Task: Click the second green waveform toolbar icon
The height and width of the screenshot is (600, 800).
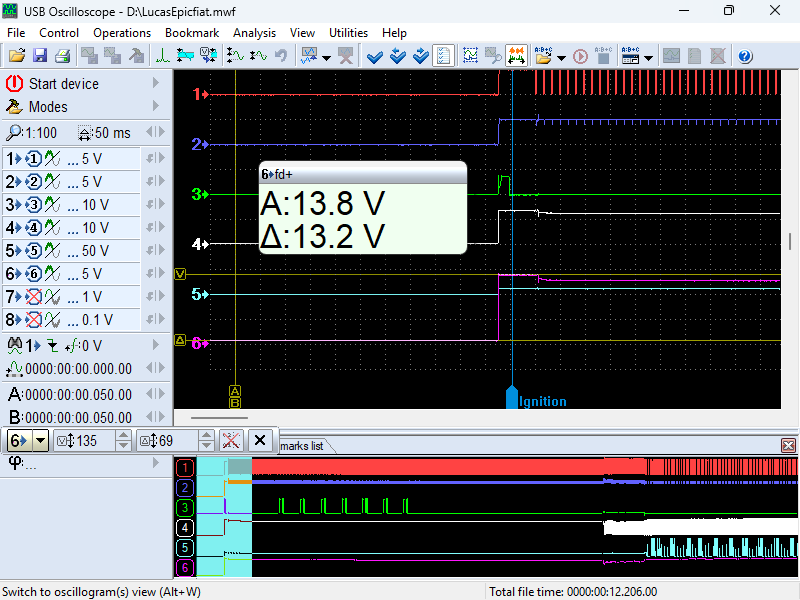Action: coord(258,56)
